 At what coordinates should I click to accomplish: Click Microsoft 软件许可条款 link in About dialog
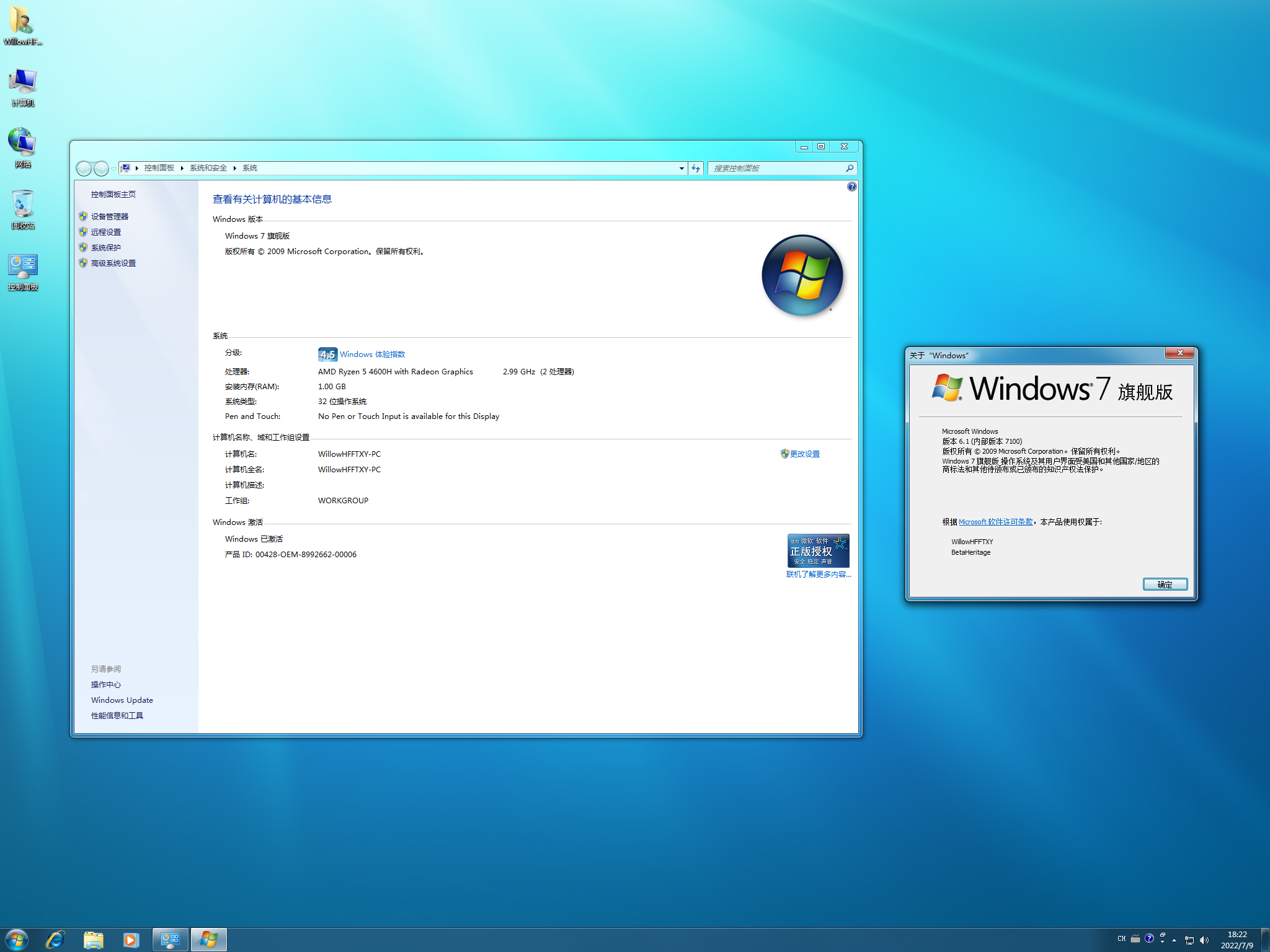coord(996,522)
